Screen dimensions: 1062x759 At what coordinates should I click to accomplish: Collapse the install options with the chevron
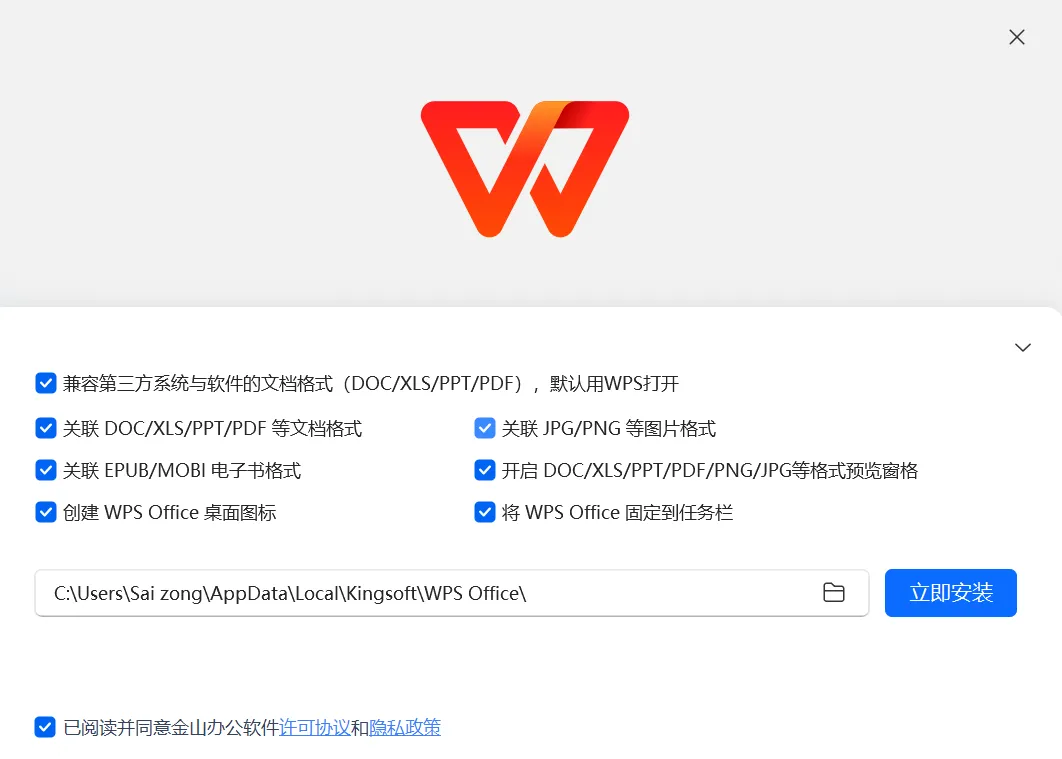(x=1023, y=347)
